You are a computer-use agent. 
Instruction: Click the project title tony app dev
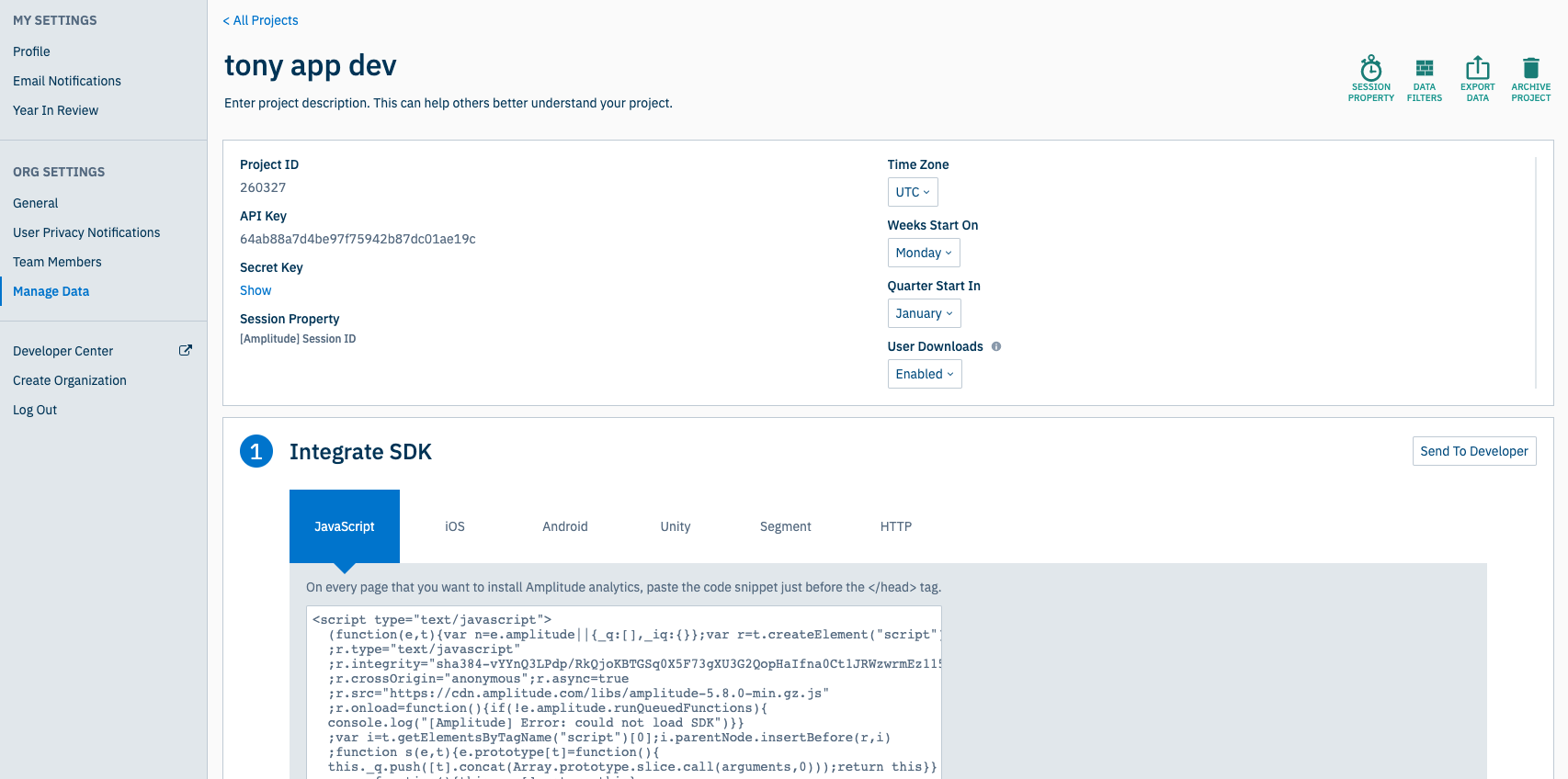pyautogui.click(x=311, y=66)
